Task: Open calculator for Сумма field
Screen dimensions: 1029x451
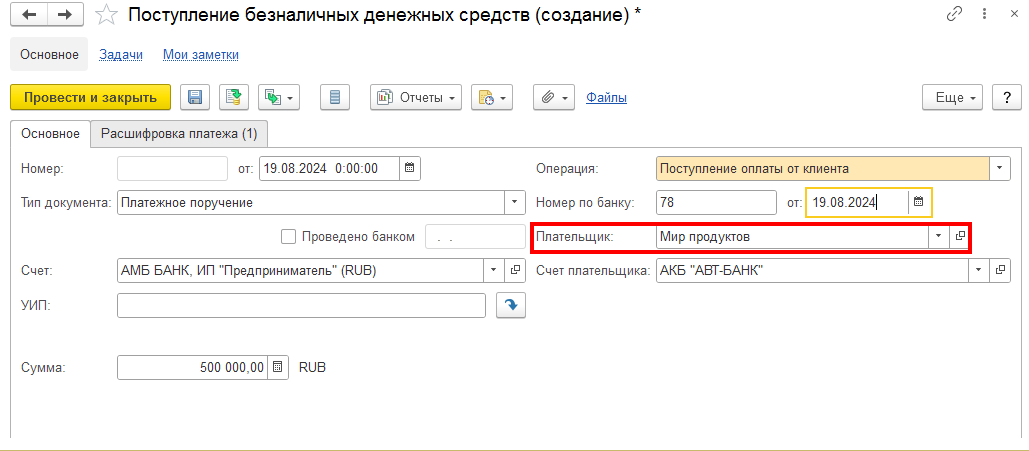Action: 278,367
